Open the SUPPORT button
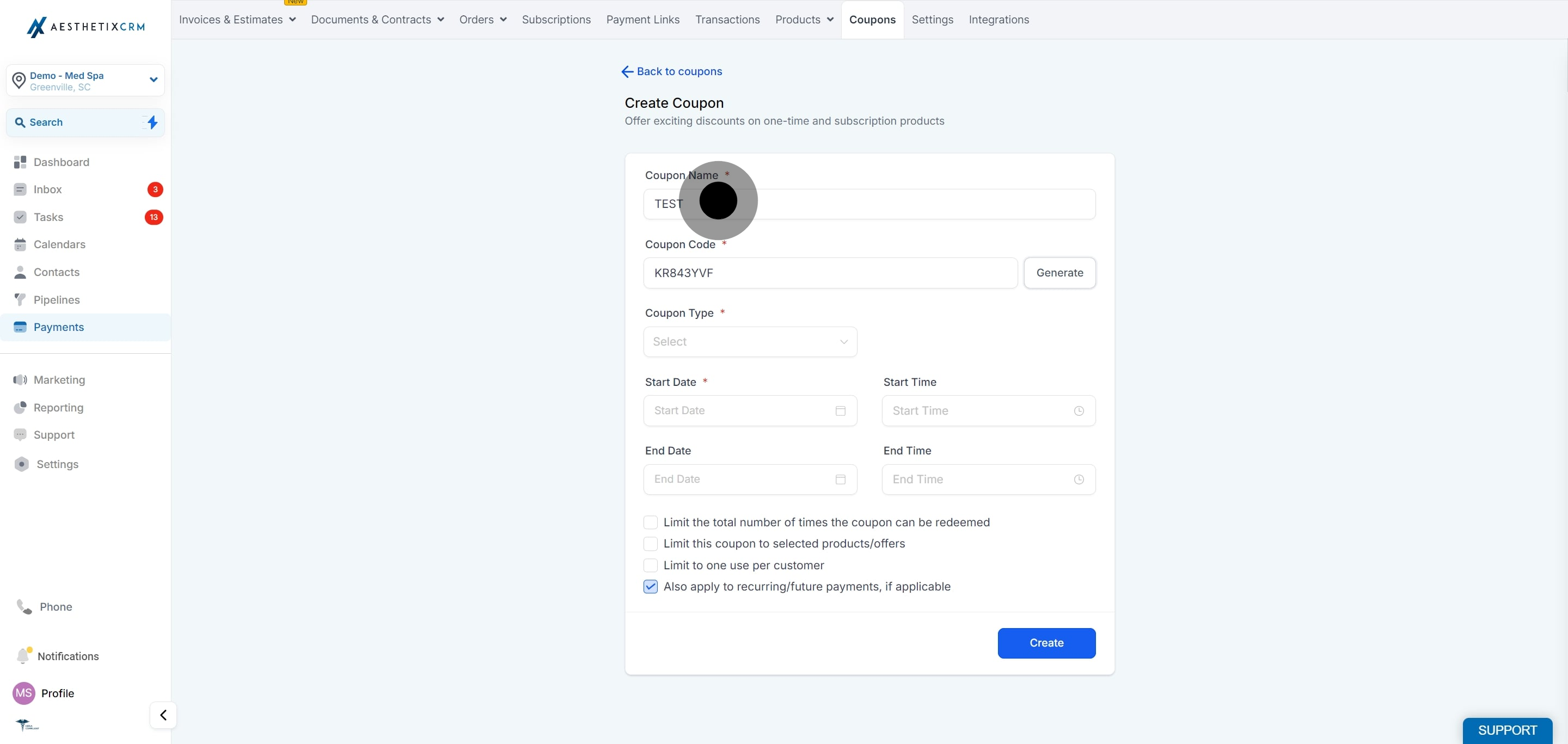Screen dimensions: 1568x744 click(1507, 730)
